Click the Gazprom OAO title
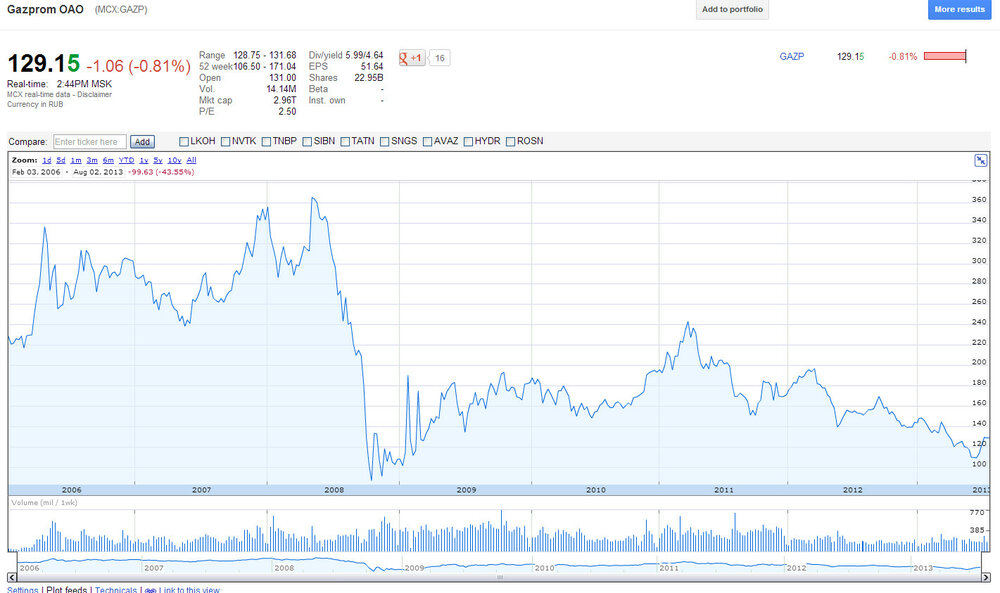 click(45, 10)
